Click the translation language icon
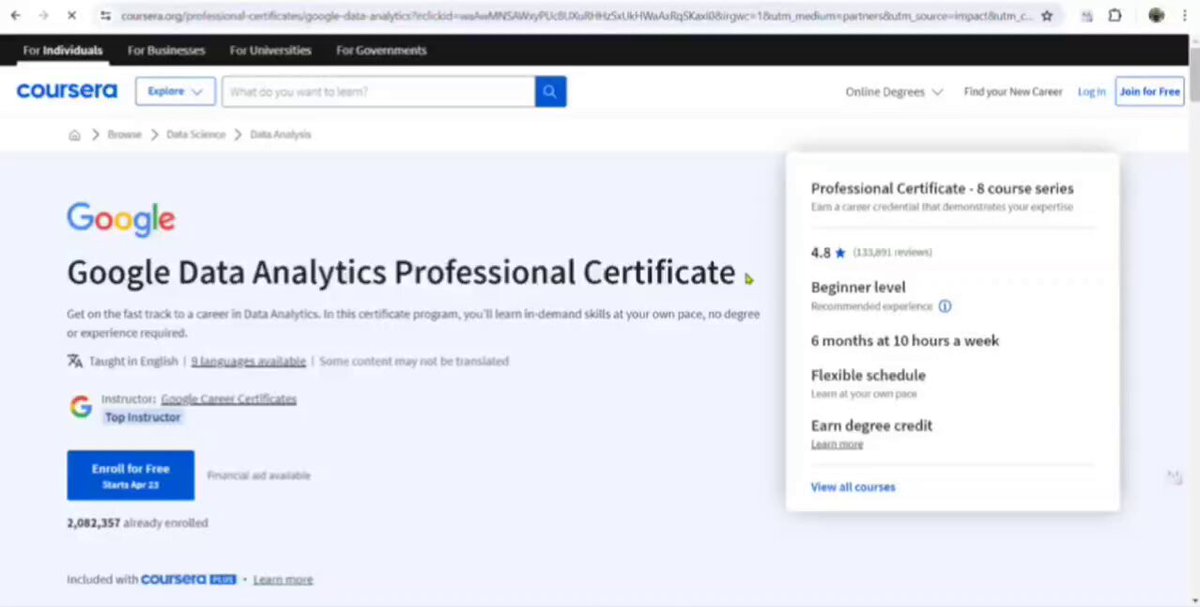Screen dimensions: 1200x607 pyautogui.click(x=75, y=361)
